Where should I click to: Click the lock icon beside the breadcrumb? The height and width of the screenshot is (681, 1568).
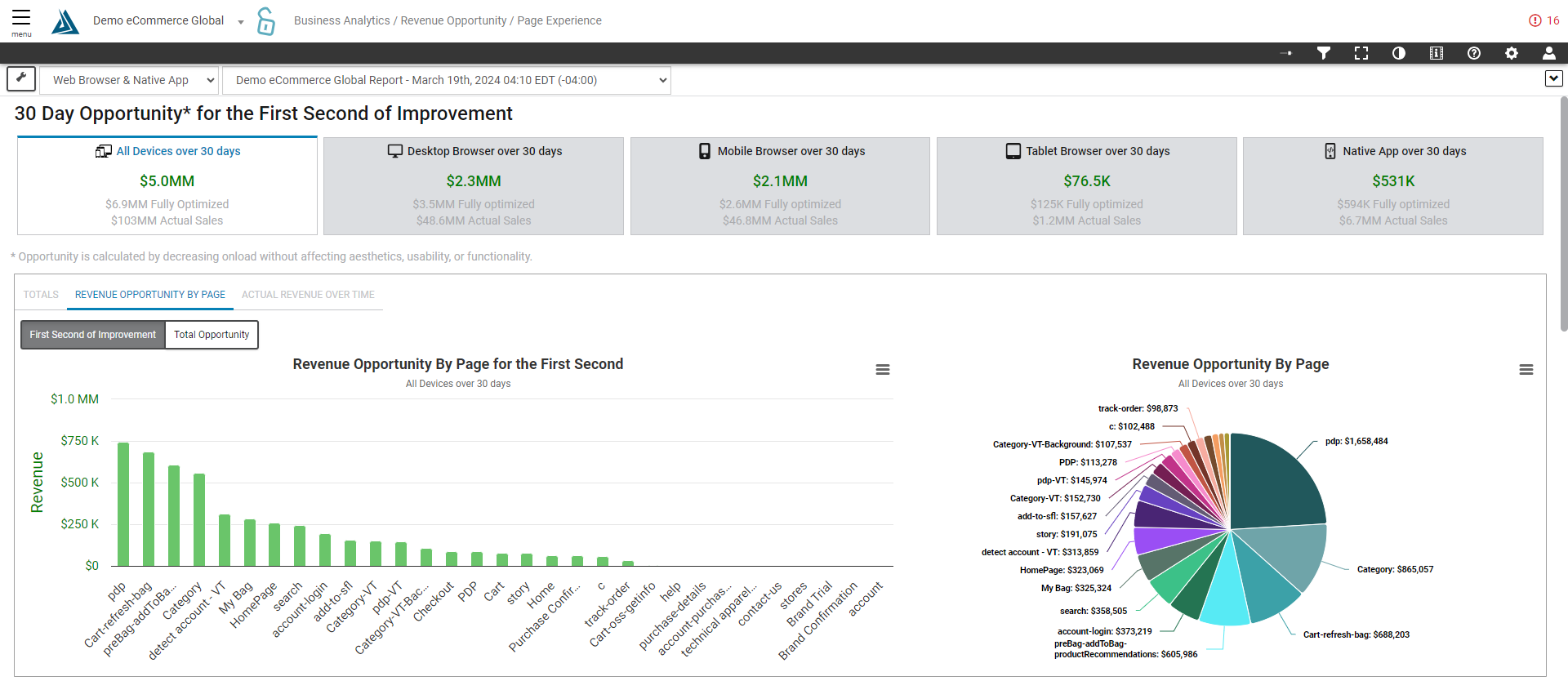click(266, 21)
